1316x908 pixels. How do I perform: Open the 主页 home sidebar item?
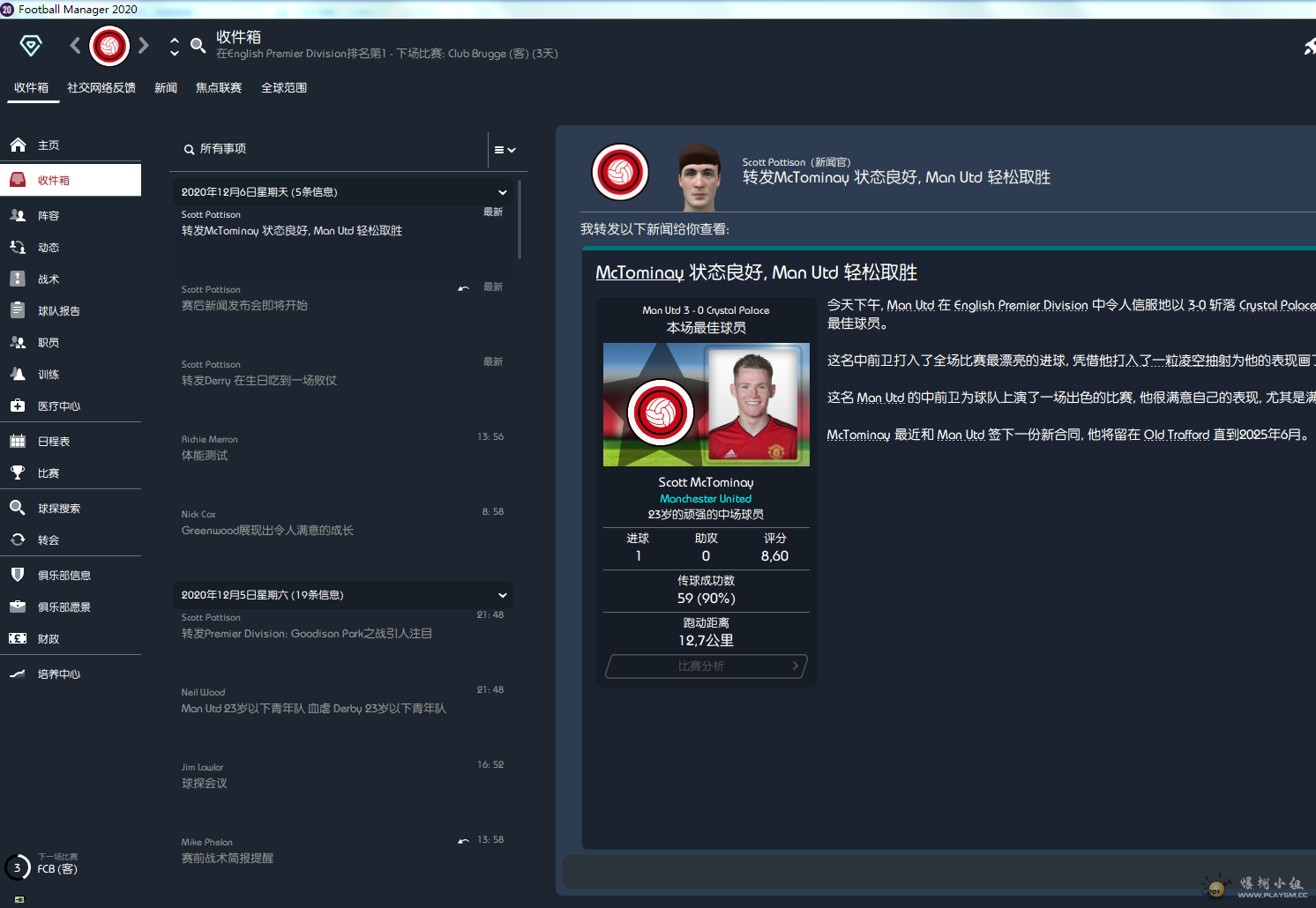tap(71, 145)
